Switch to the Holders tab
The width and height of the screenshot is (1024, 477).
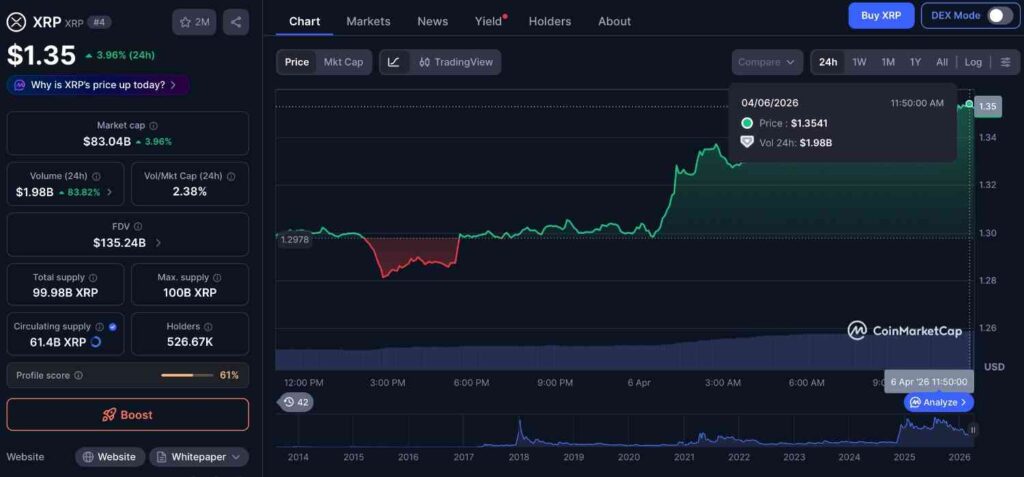point(549,21)
